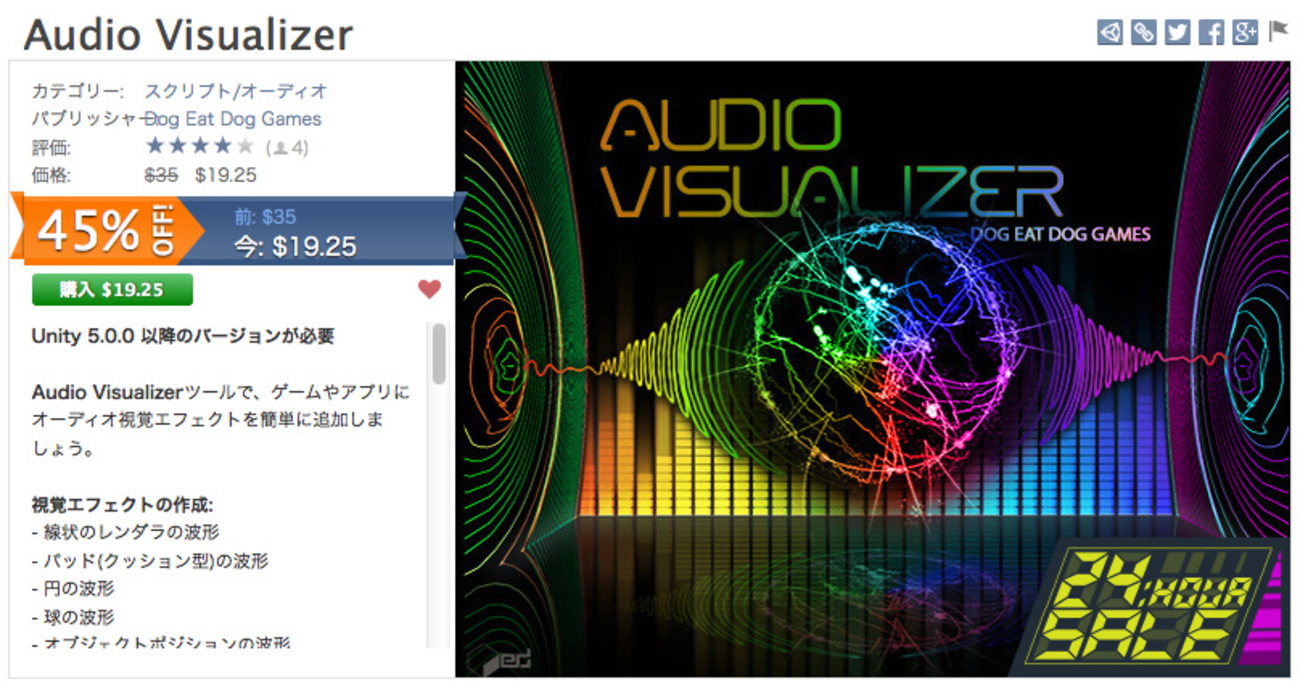Open the Dog Eat Dog Games publisher page
1300x687 pixels.
tap(233, 119)
